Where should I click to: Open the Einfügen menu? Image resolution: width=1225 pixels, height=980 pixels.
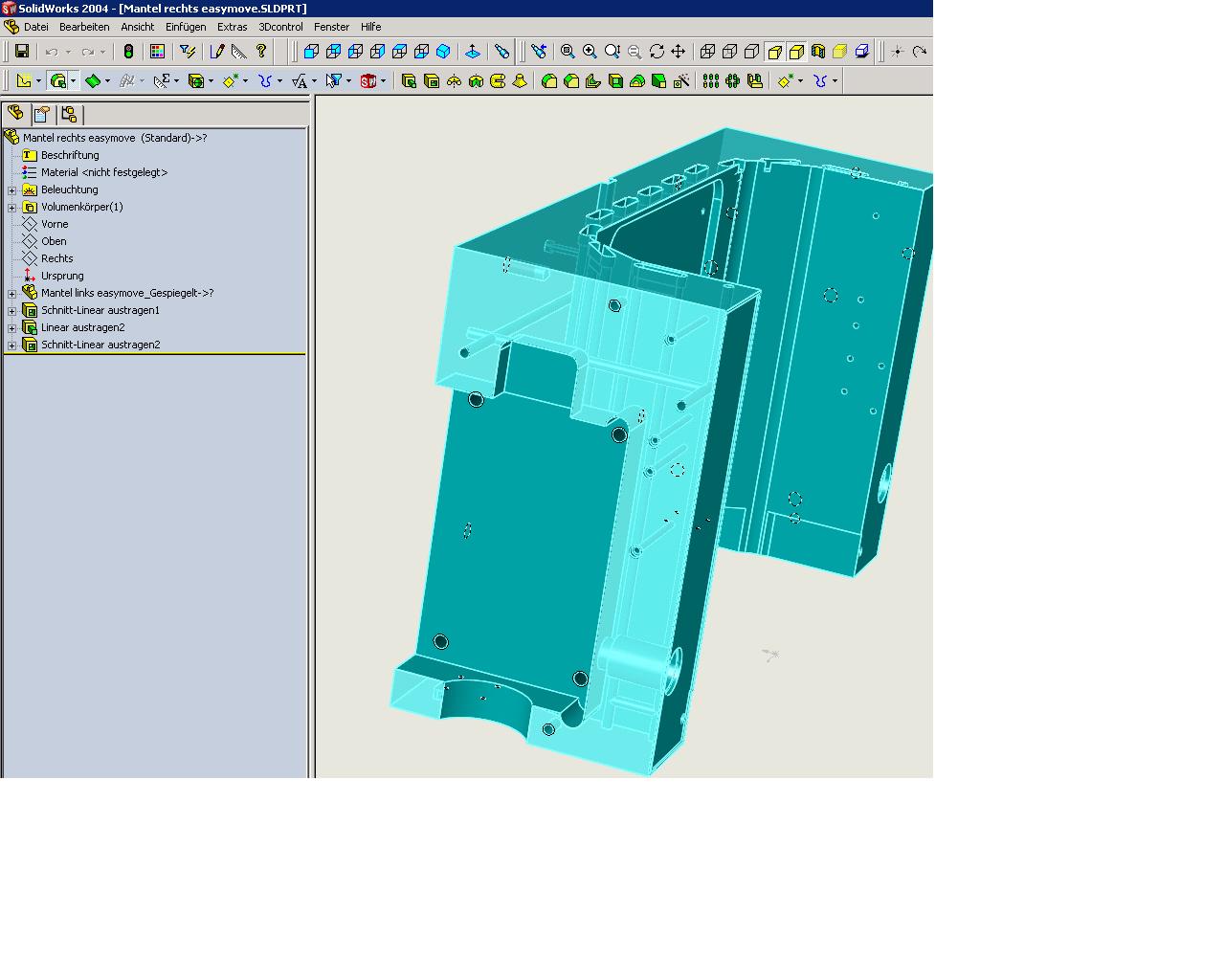pos(186,27)
